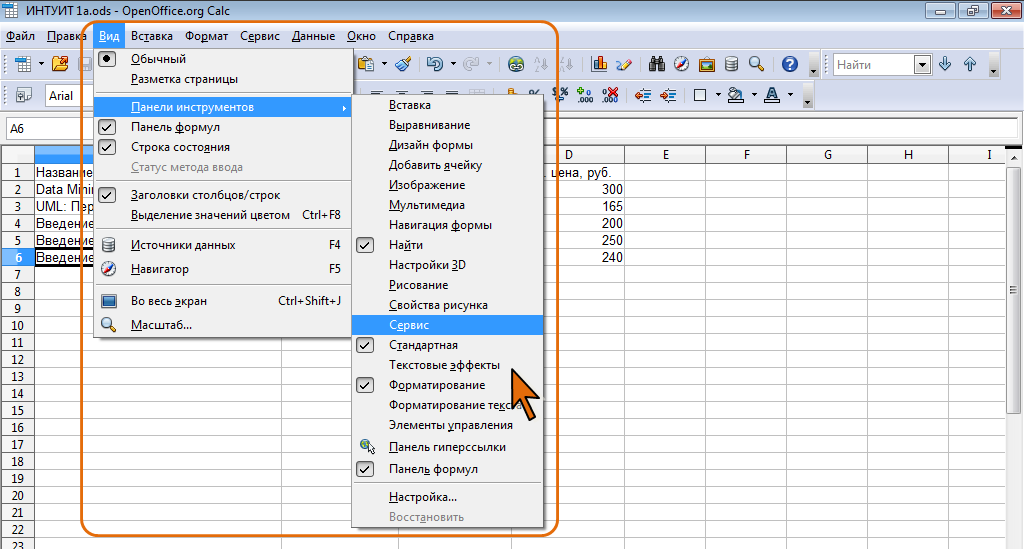Click column header G
Screen dimensions: 1024x549
[827, 155]
